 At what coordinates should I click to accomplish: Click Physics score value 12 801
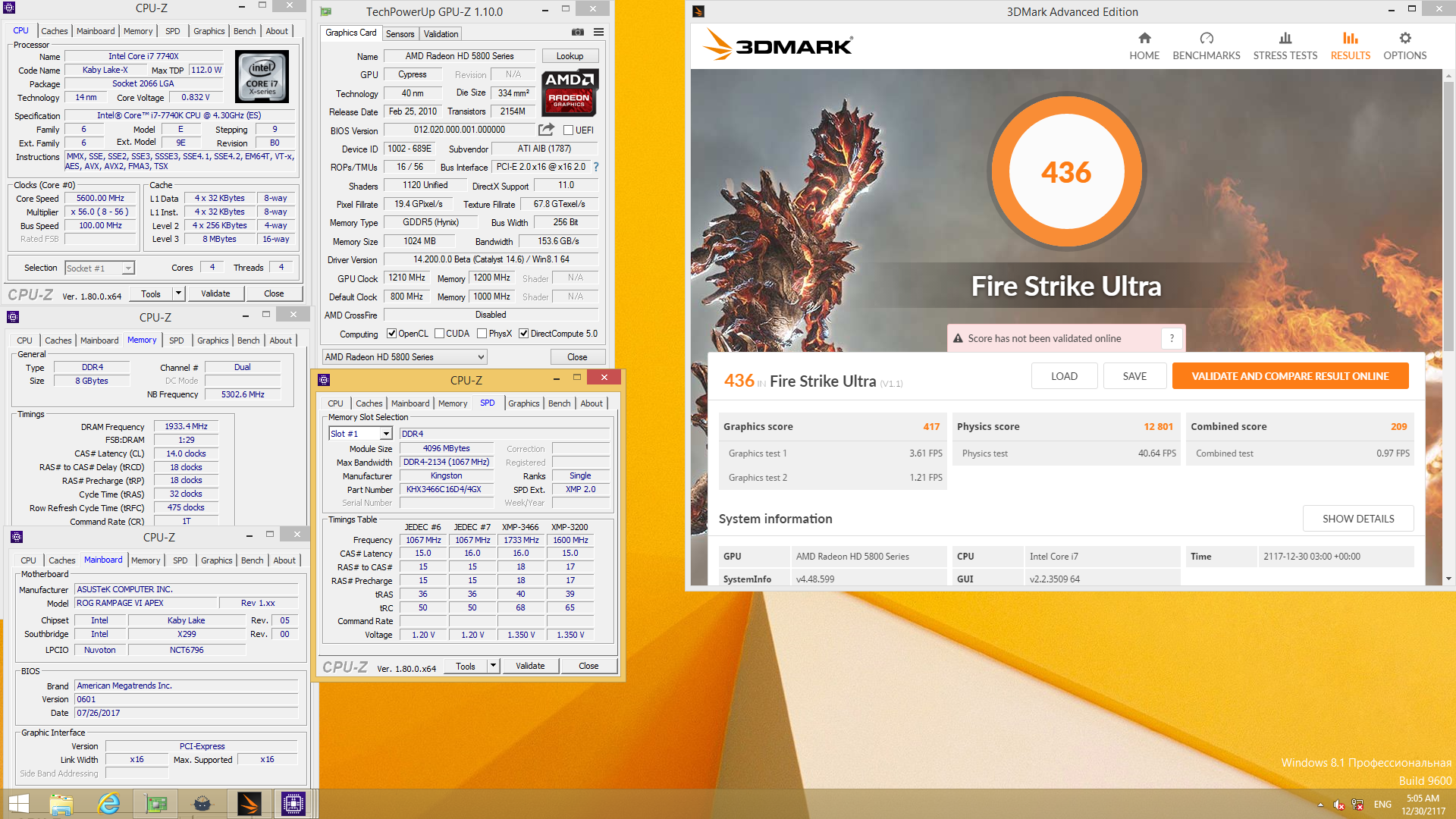coord(1158,426)
